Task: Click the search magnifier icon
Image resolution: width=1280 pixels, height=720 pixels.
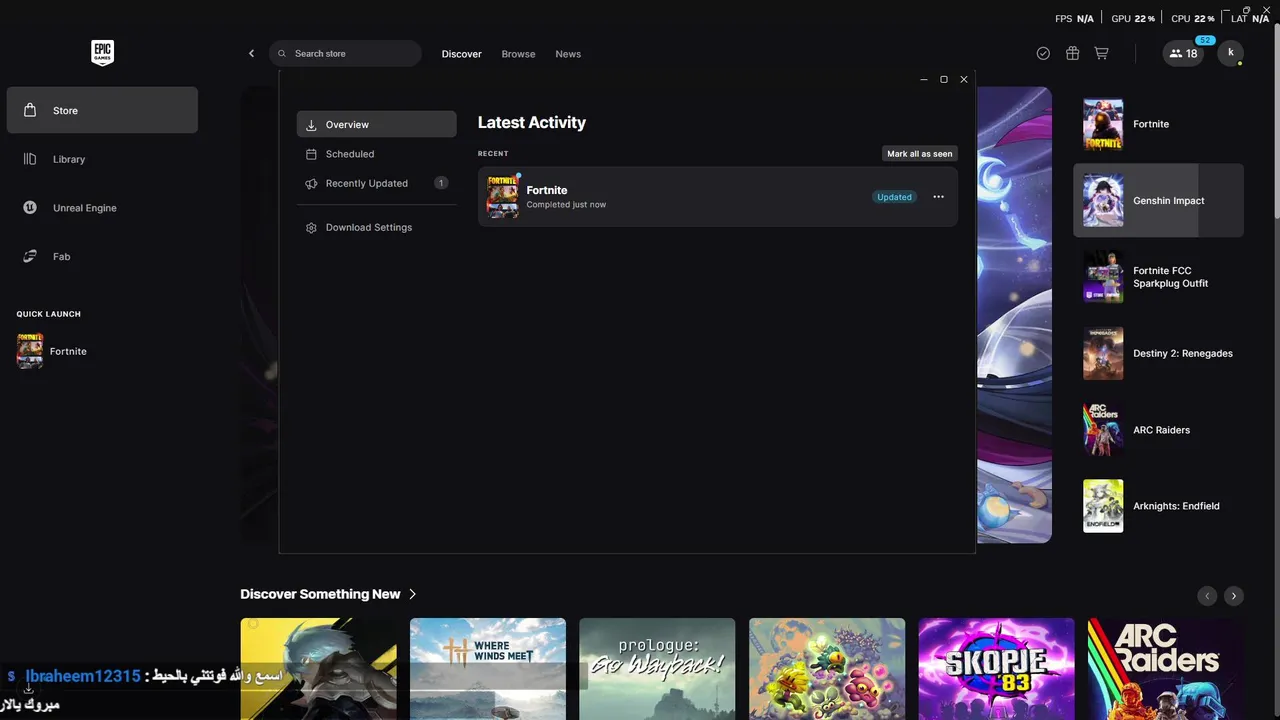Action: tap(282, 53)
